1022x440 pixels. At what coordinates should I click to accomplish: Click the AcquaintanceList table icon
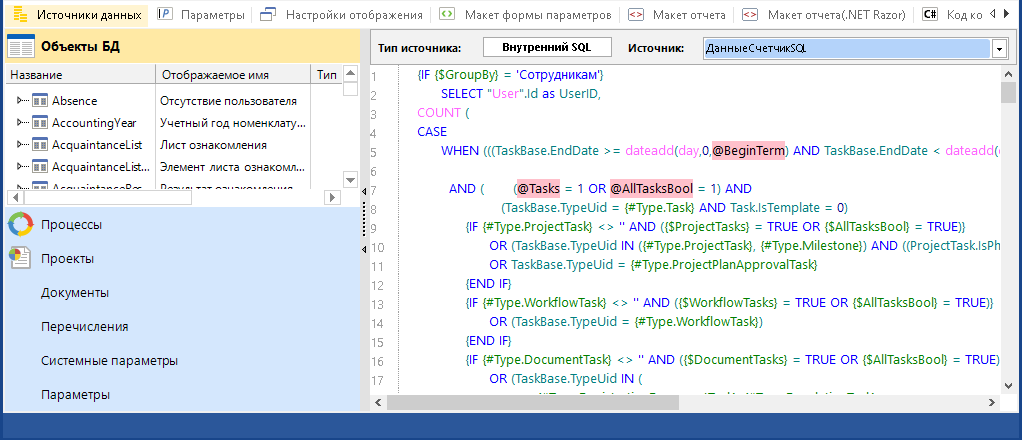41,144
